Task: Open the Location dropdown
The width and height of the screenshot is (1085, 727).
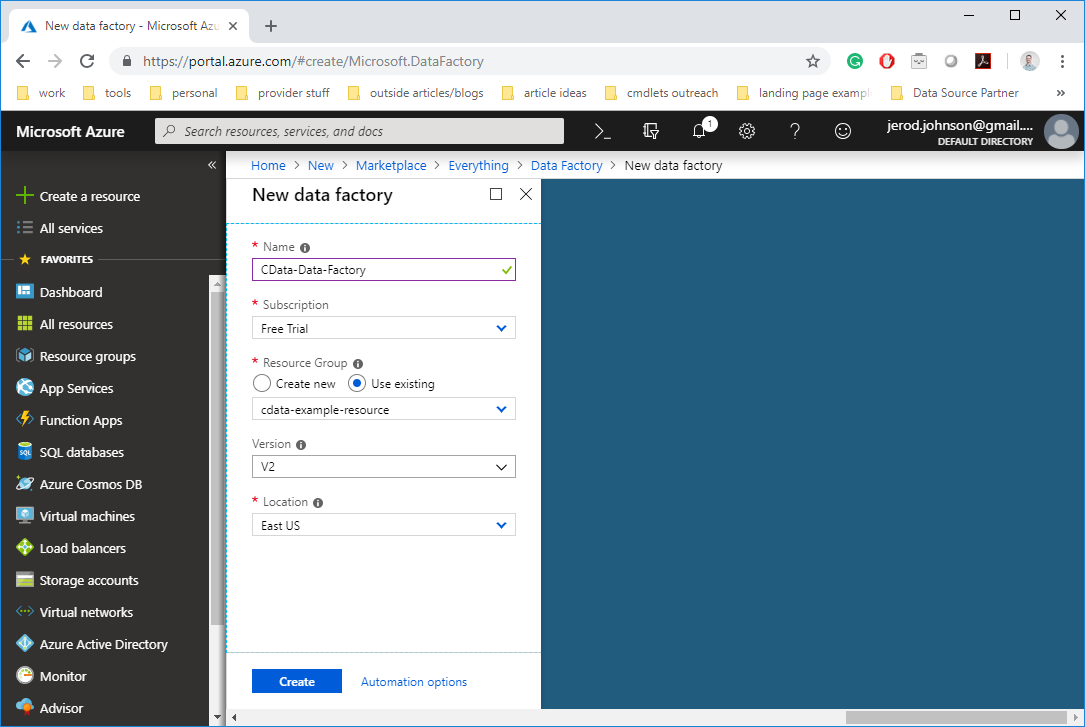Action: pyautogui.click(x=383, y=525)
